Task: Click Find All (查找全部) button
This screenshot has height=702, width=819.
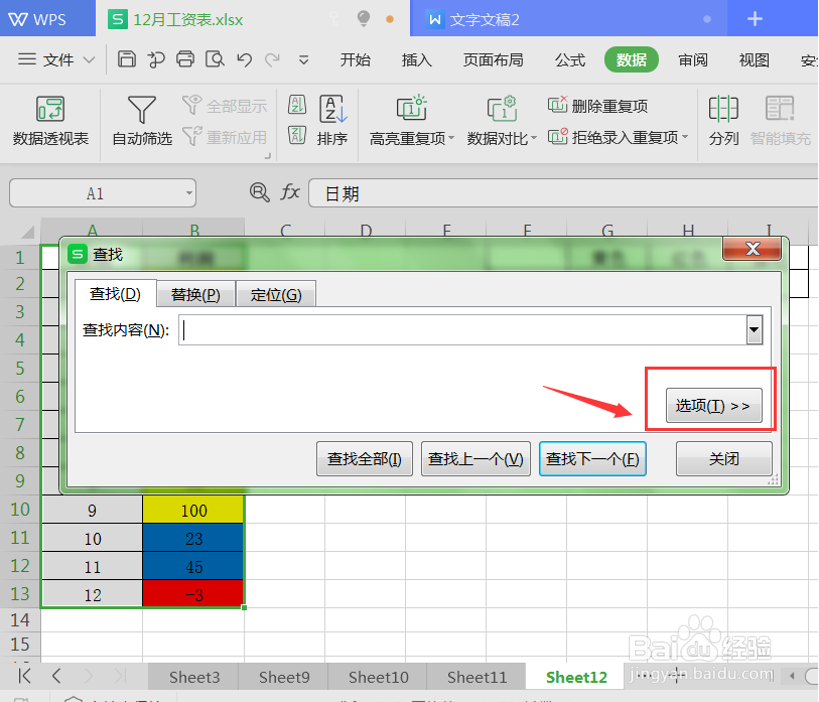Action: pos(364,459)
